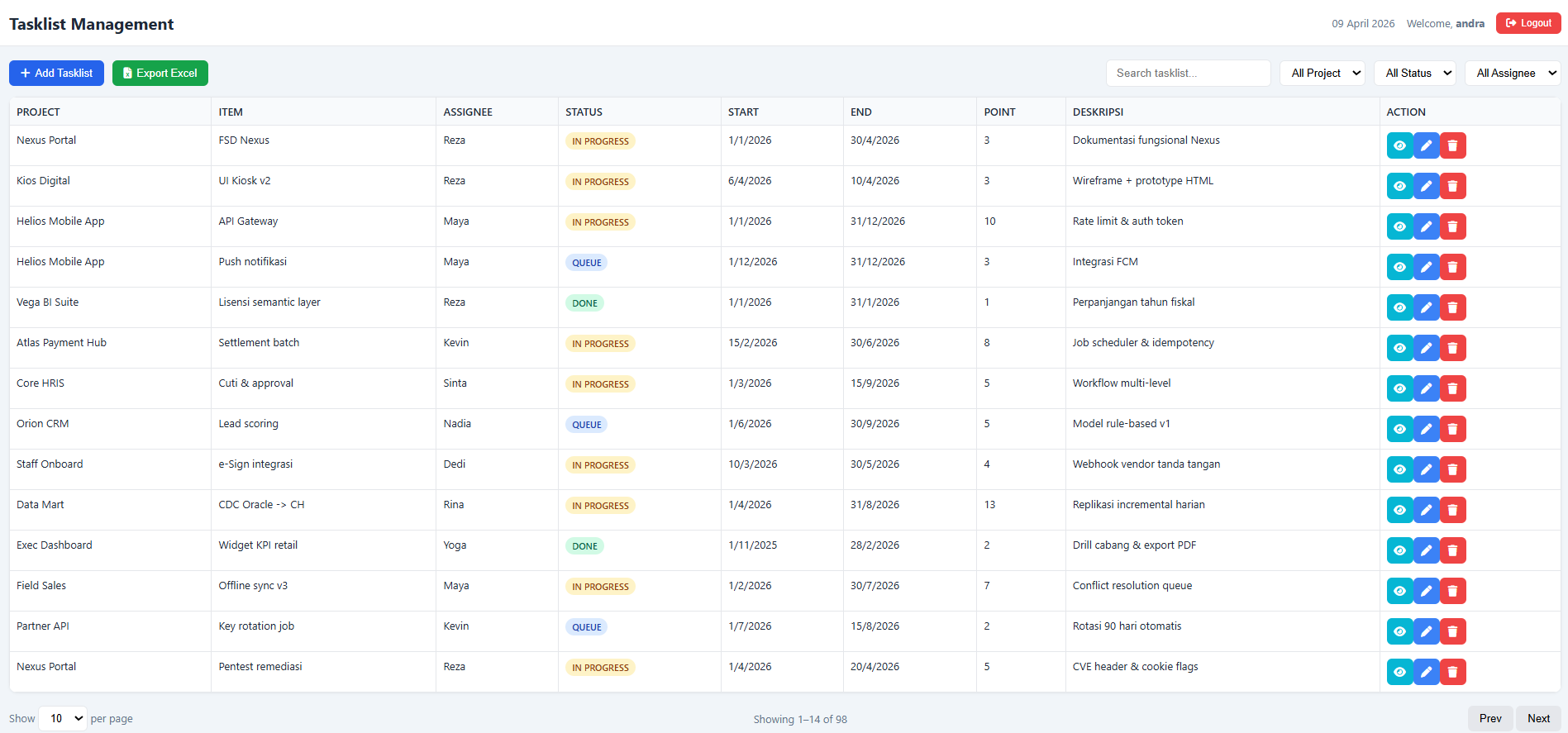Click the Tasklist Management title
This screenshot has height=733, width=1568.
[x=92, y=24]
